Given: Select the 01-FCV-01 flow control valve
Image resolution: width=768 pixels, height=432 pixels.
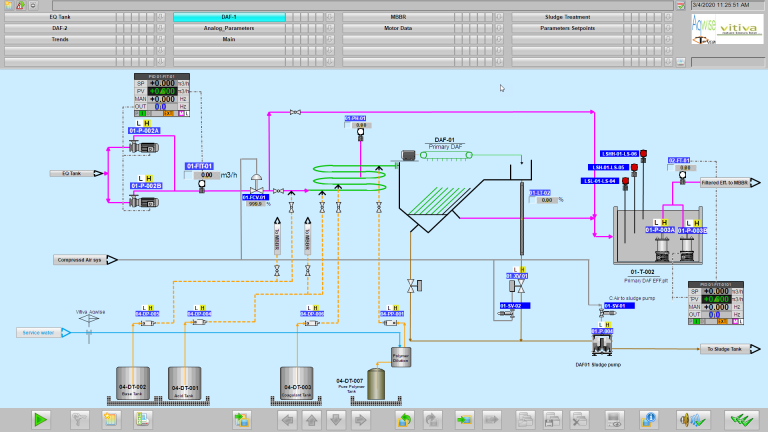Looking at the screenshot, I should 256,186.
